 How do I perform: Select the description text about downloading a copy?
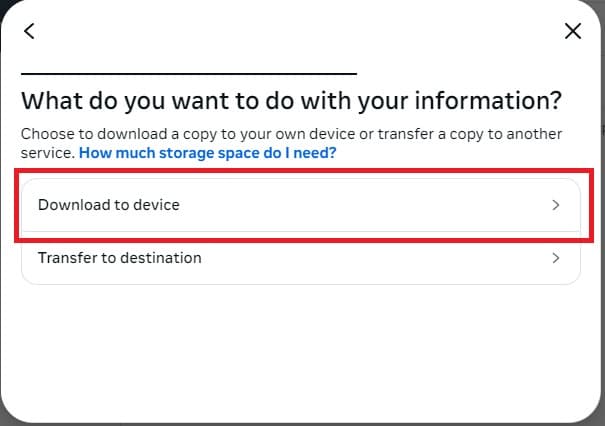[291, 143]
